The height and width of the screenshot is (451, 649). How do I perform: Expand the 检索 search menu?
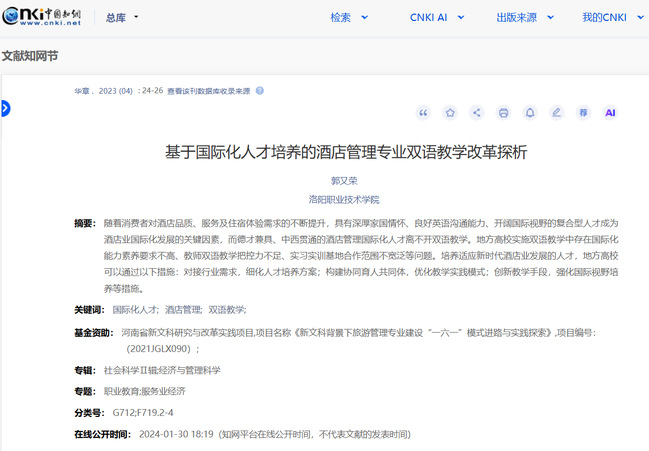tap(349, 17)
